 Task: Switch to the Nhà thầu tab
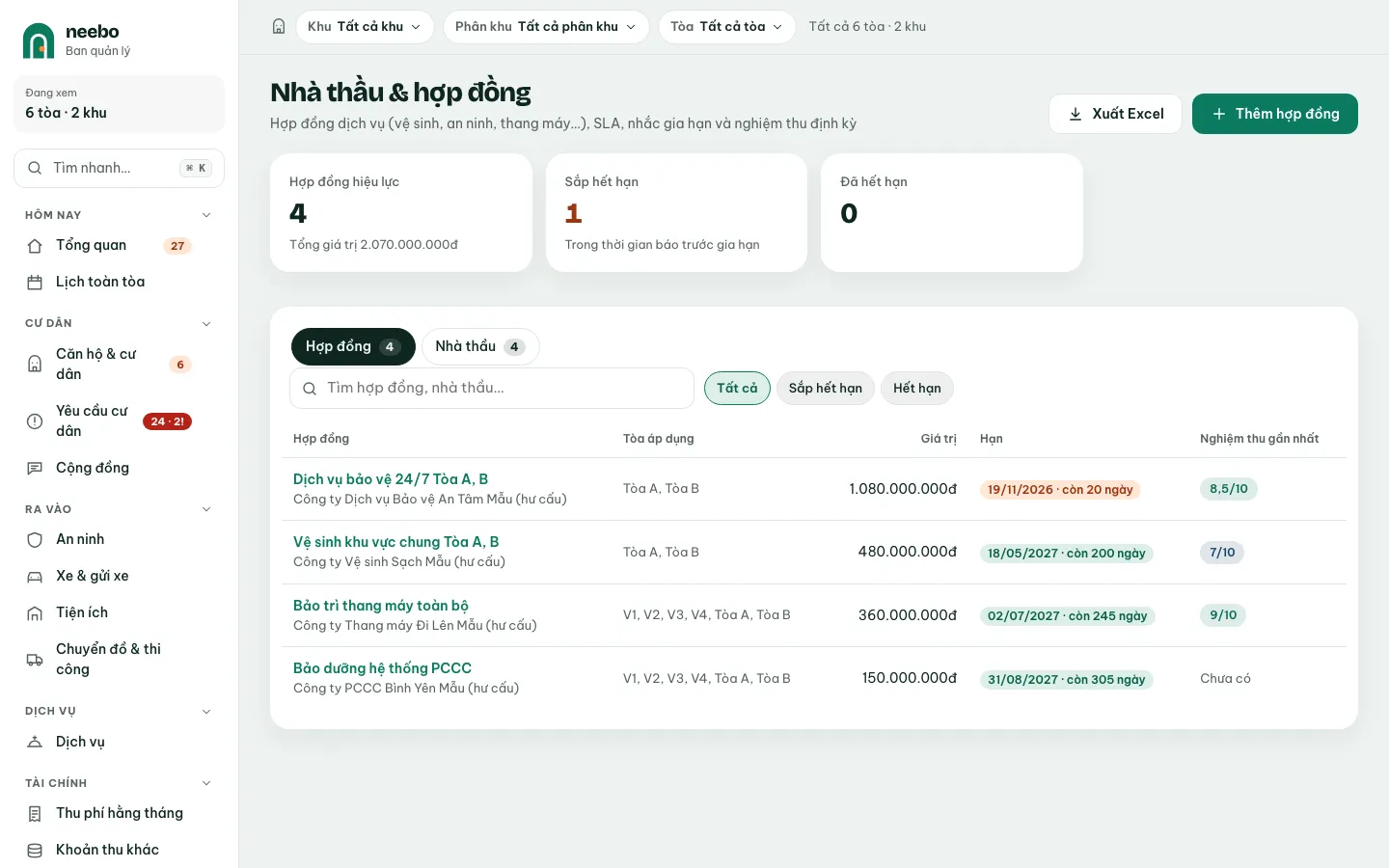pos(480,347)
